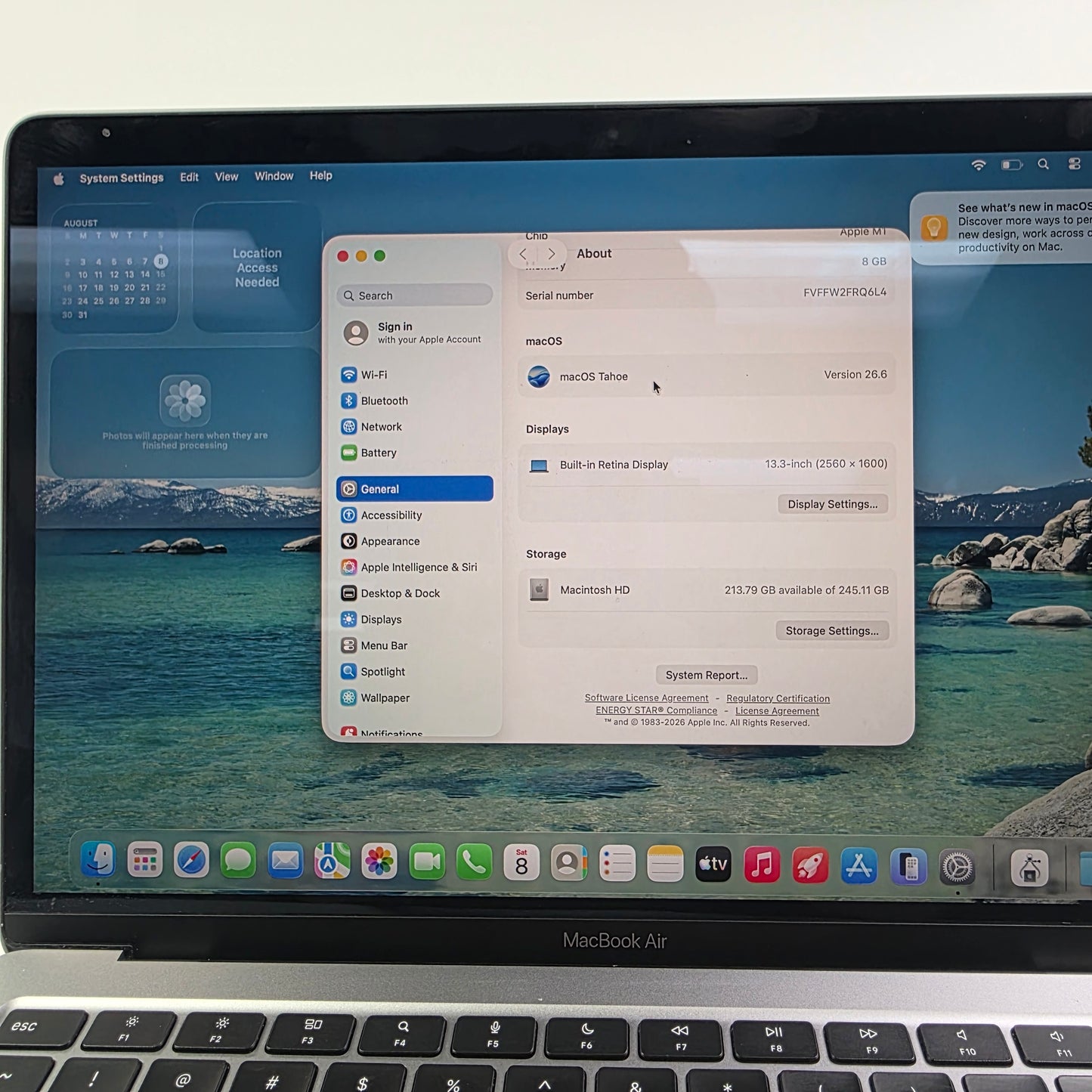
Task: Open the App Store from the Dock
Action: tap(859, 866)
